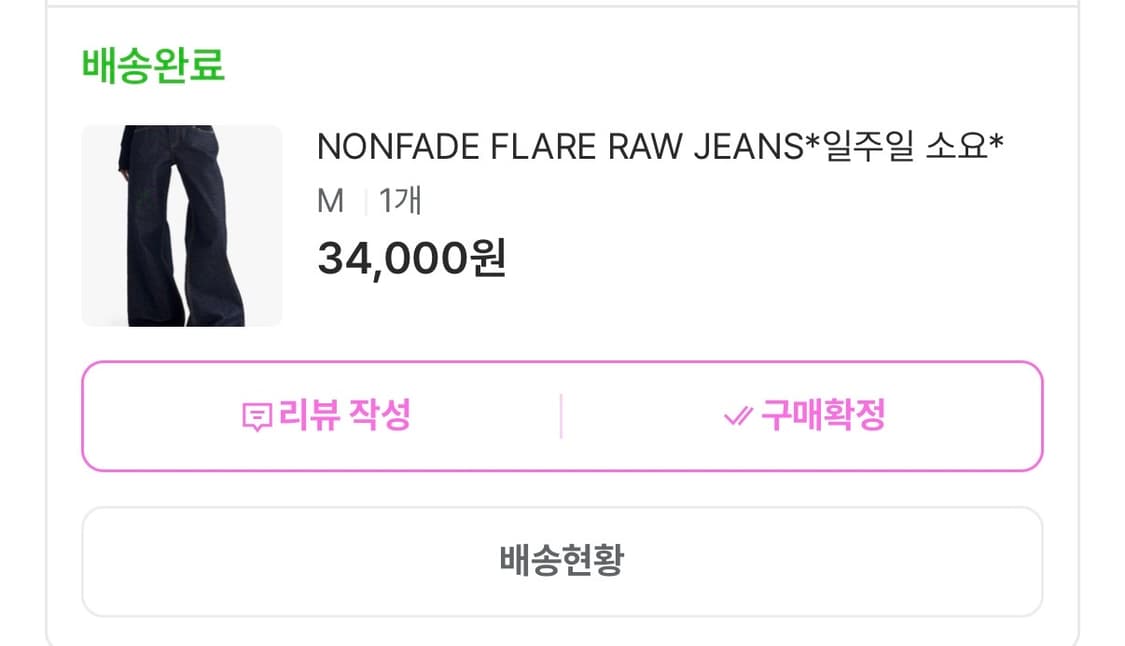Click the word RAW in the product title
The height and width of the screenshot is (646, 1125).
[x=629, y=147]
